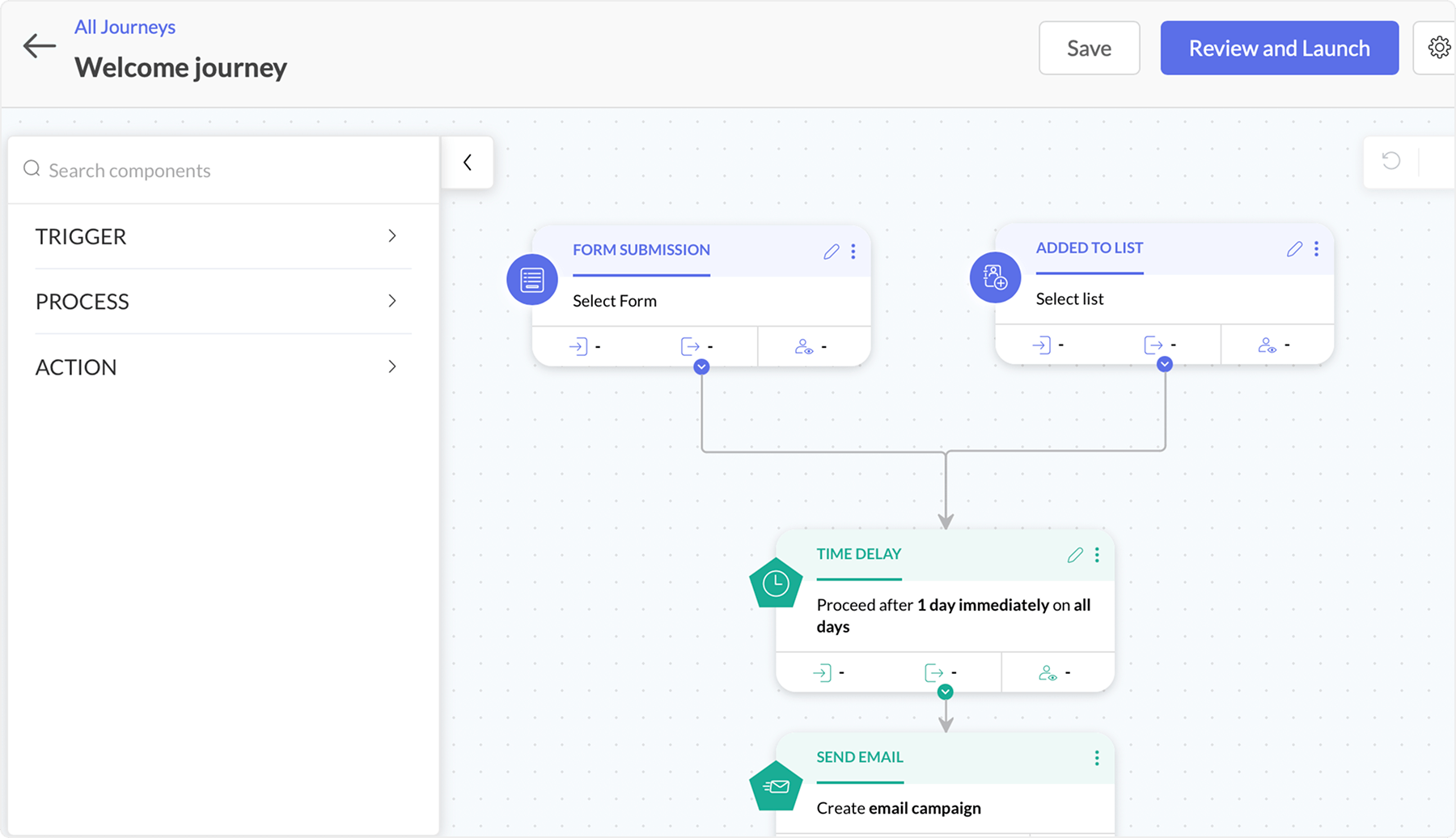Open Form Submission three-dot options menu
The height and width of the screenshot is (838, 1456).
tap(853, 252)
